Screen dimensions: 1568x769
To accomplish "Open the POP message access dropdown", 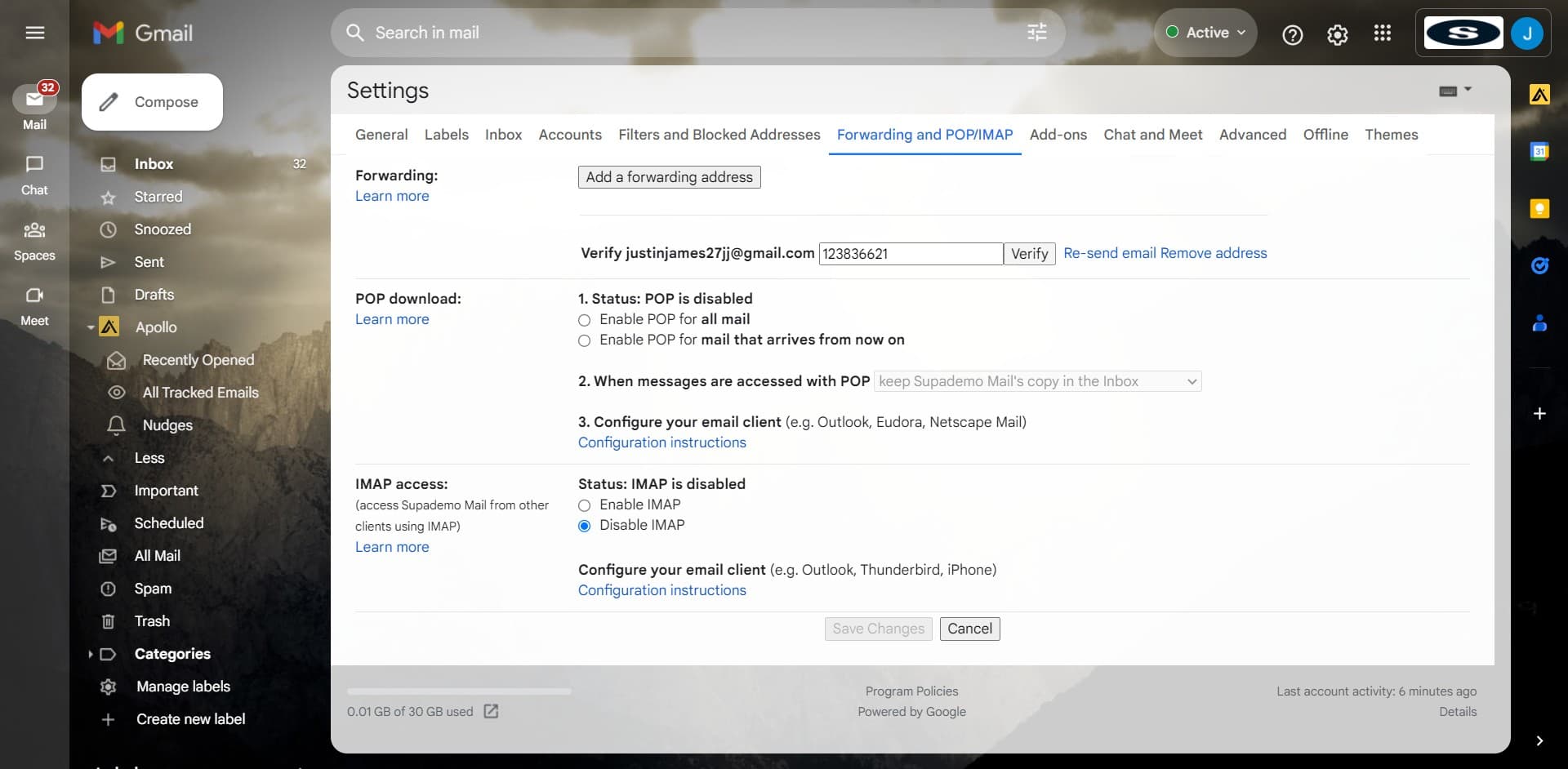I will [x=1037, y=381].
